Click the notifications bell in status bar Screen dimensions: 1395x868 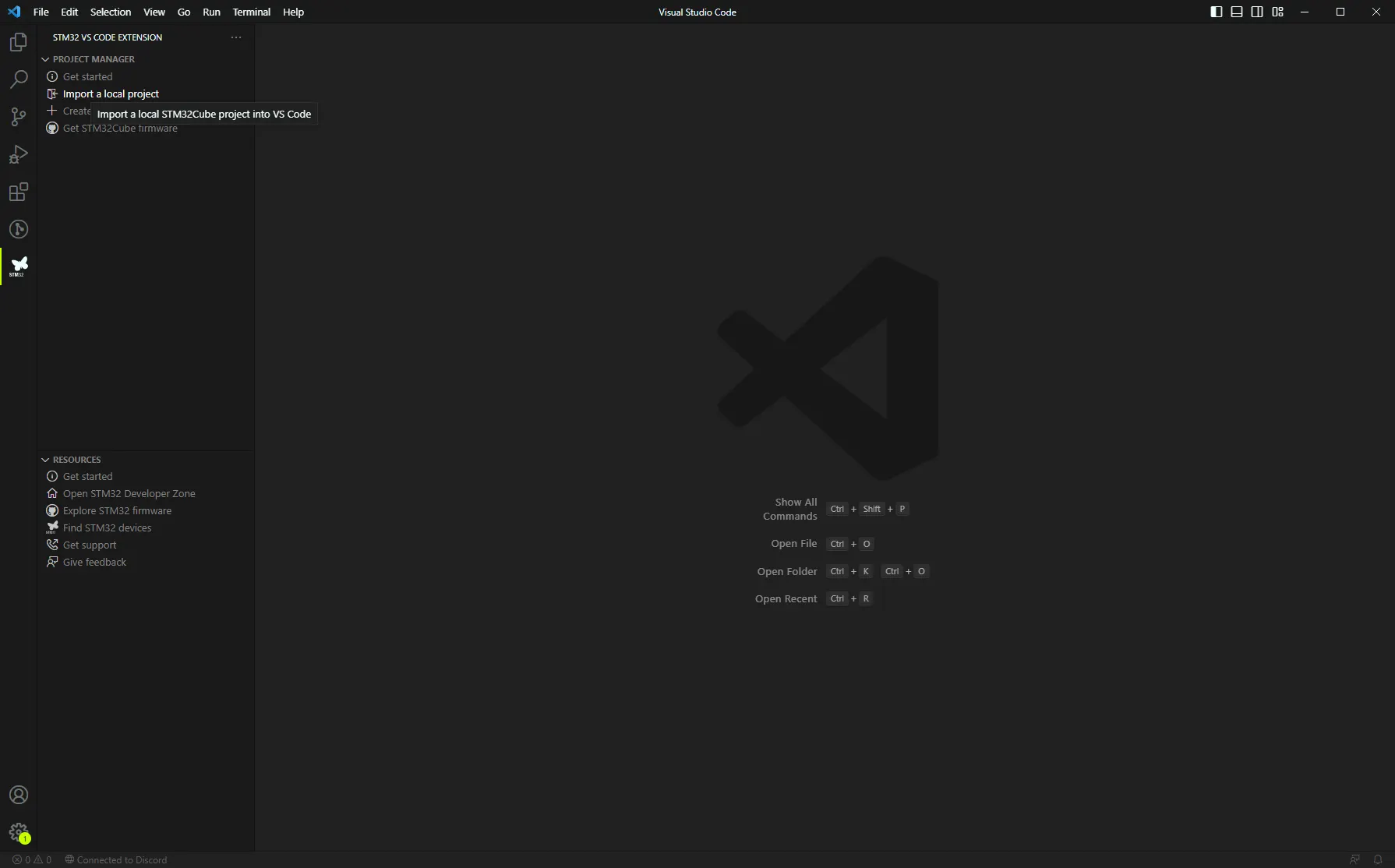pyautogui.click(x=1378, y=859)
